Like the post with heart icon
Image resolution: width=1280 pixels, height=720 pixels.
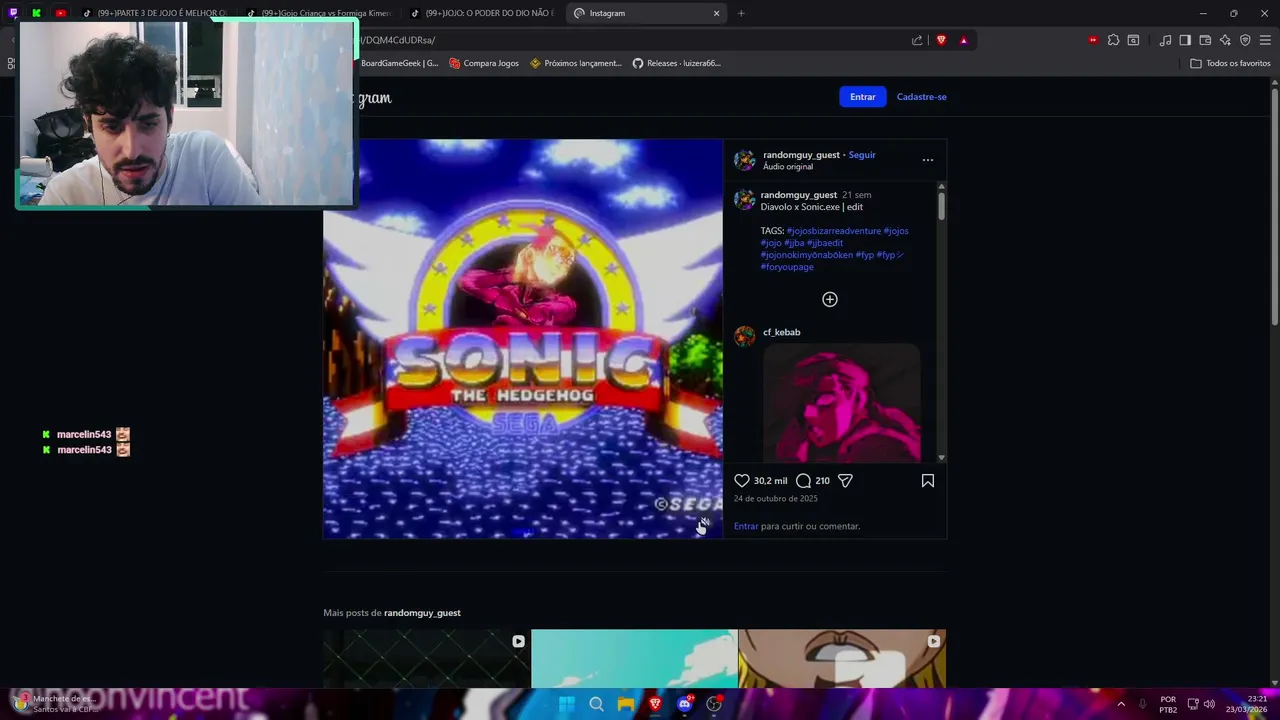(742, 481)
